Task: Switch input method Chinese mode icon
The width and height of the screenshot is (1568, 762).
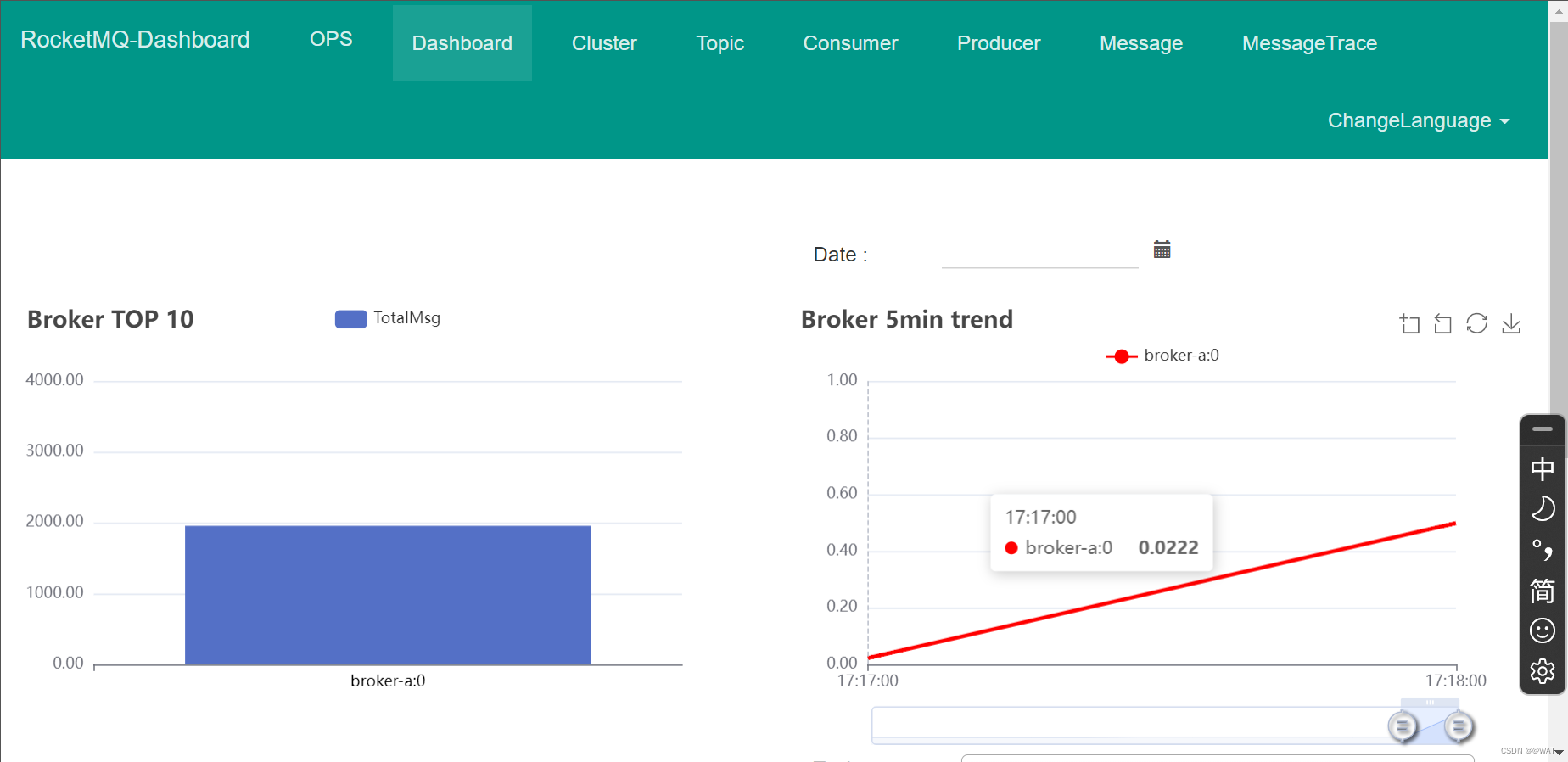Action: pos(1543,468)
